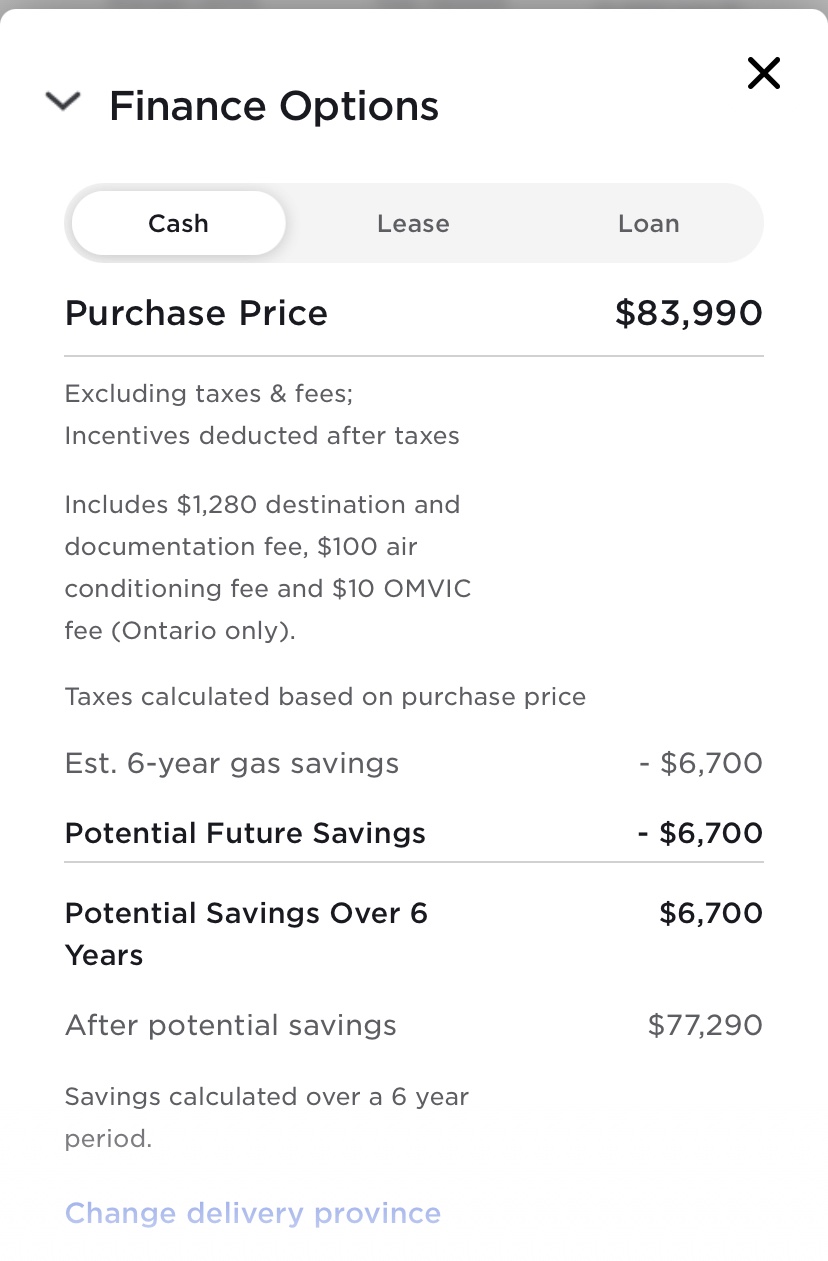The height and width of the screenshot is (1261, 828).
Task: Collapse the Finance Options chevron
Action: point(62,102)
